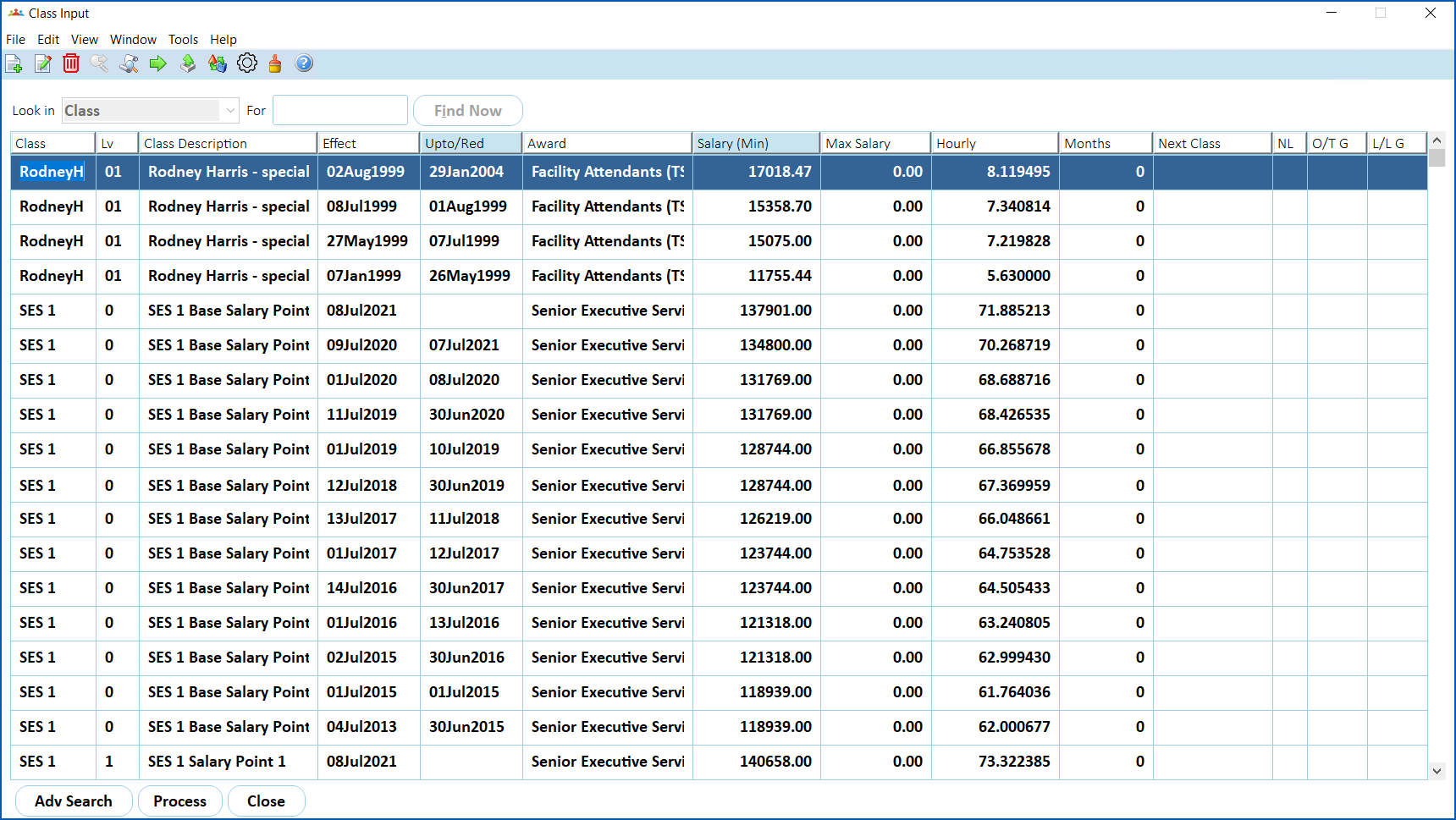
Task: Select hourly value 70.268719
Action: pos(995,345)
